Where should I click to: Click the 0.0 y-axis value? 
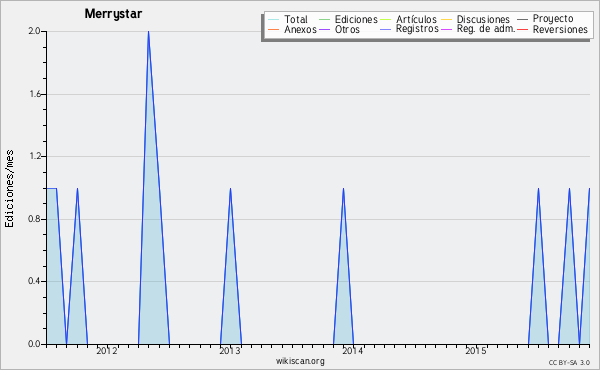point(34,344)
